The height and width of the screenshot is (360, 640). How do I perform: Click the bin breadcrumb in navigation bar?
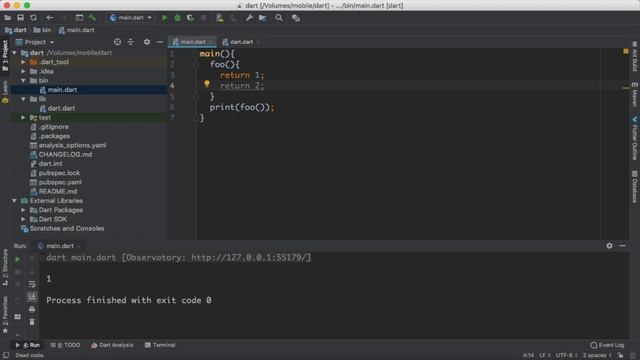pos(42,30)
